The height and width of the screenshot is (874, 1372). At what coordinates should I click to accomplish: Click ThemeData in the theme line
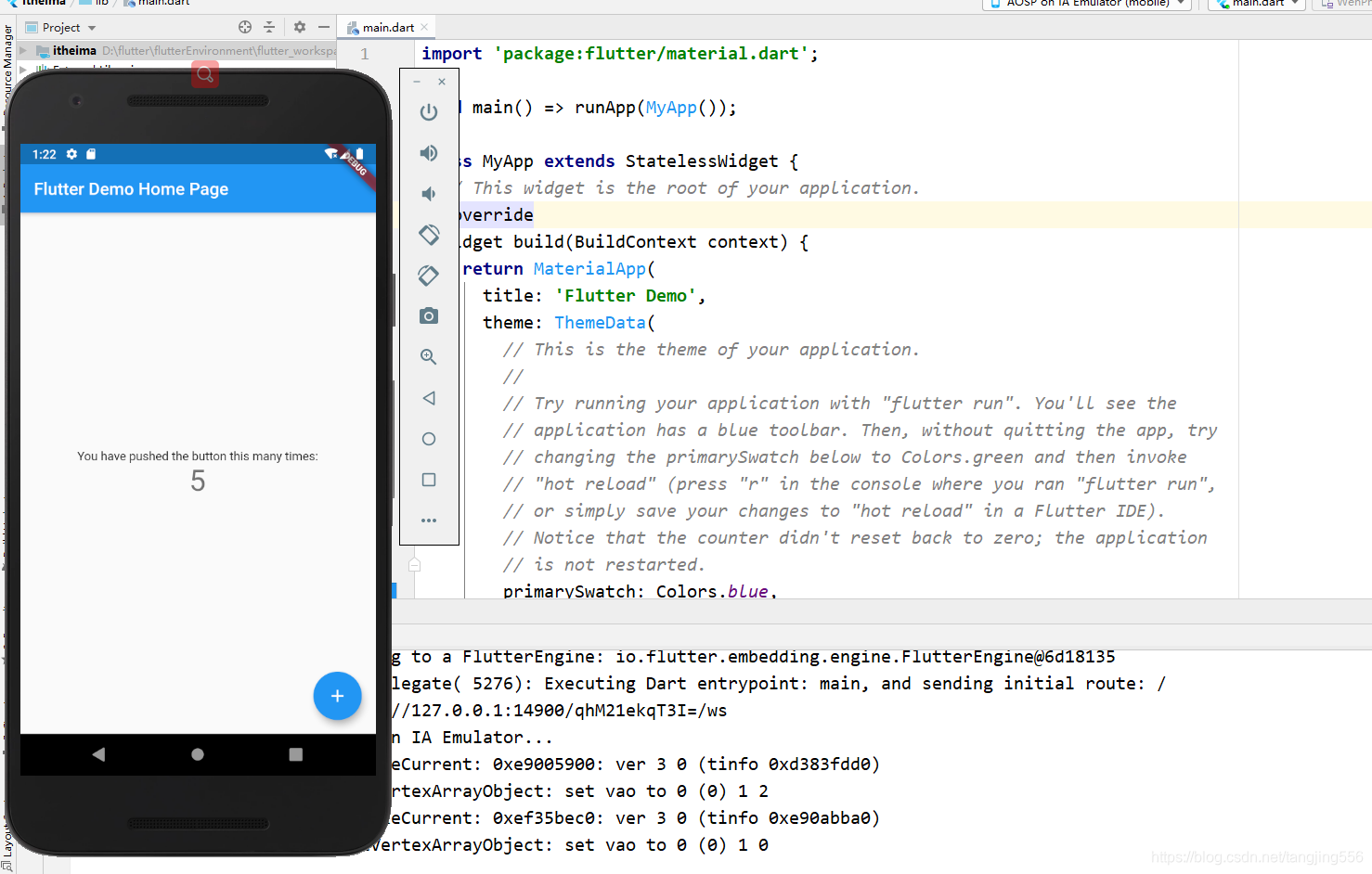click(600, 323)
